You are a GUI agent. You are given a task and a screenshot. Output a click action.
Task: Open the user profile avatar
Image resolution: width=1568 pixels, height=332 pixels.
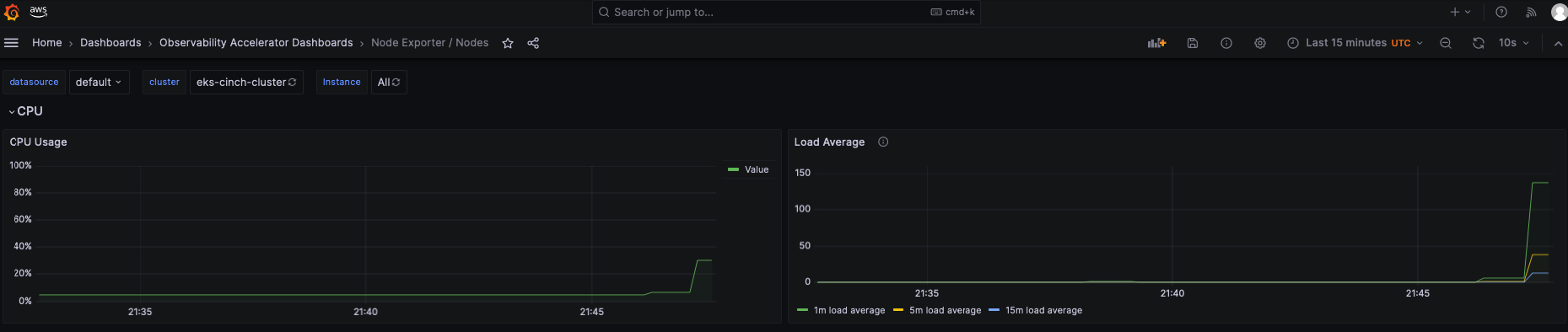tap(1559, 12)
